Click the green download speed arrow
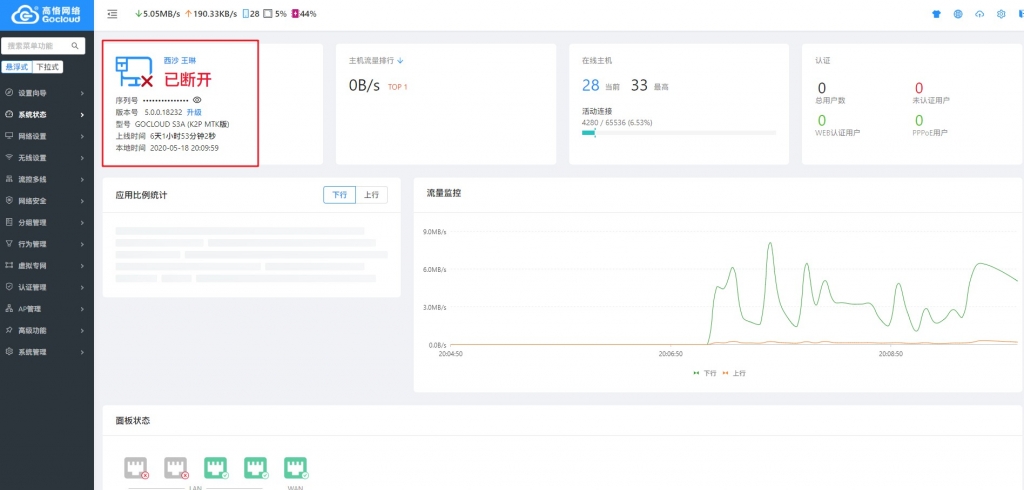The image size is (1024, 490). (x=138, y=14)
